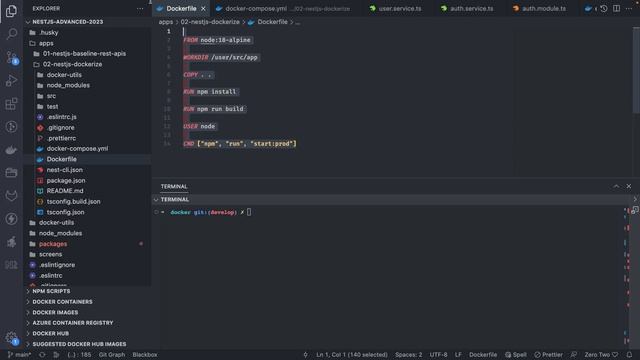Open the timeline history icon in editor toolbar
The width and height of the screenshot is (640, 360).
604,9
